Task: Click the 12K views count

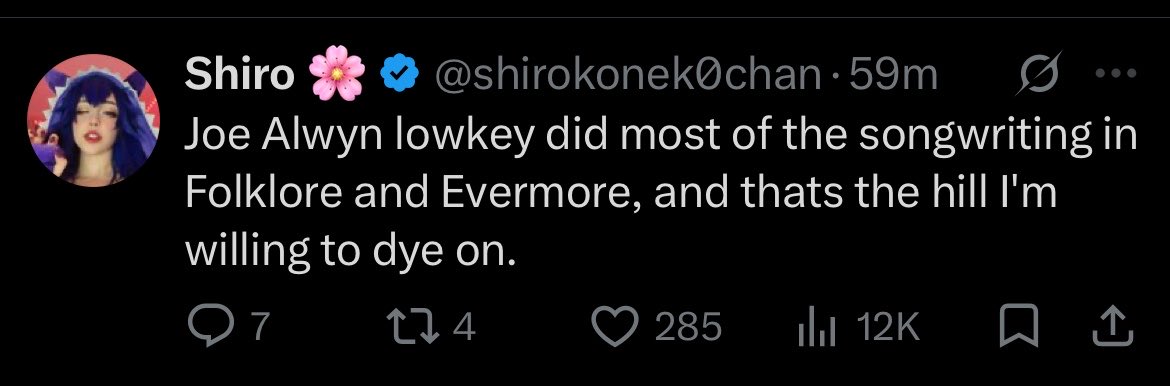Action: [888, 327]
